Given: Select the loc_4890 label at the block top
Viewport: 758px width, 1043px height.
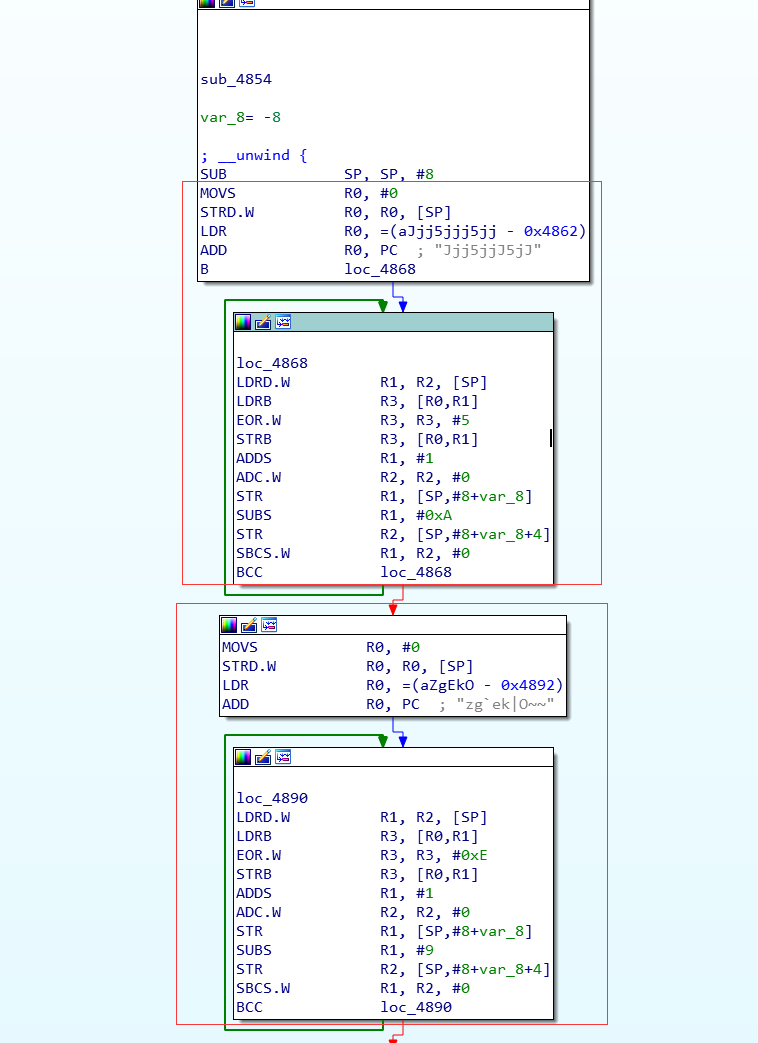Looking at the screenshot, I should (x=272, y=798).
